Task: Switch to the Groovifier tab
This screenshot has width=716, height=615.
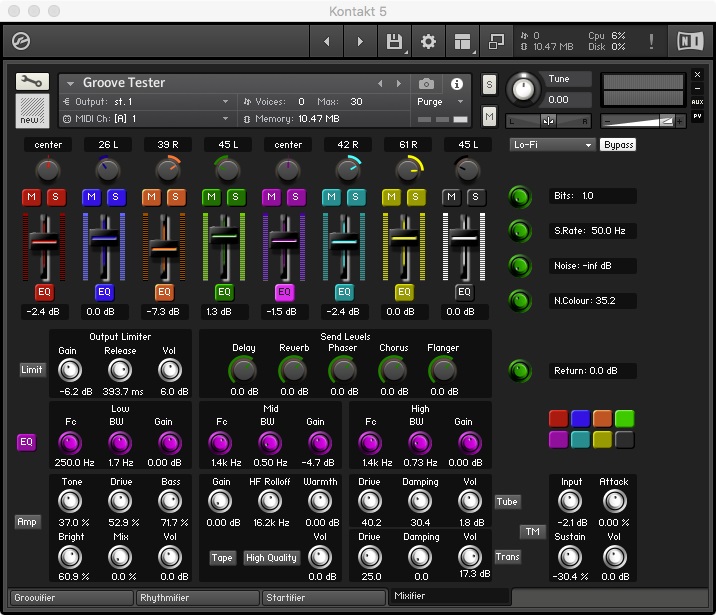Action: [71, 598]
